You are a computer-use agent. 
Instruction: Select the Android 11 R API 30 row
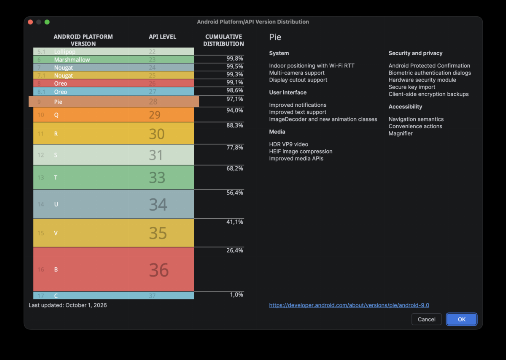113,134
